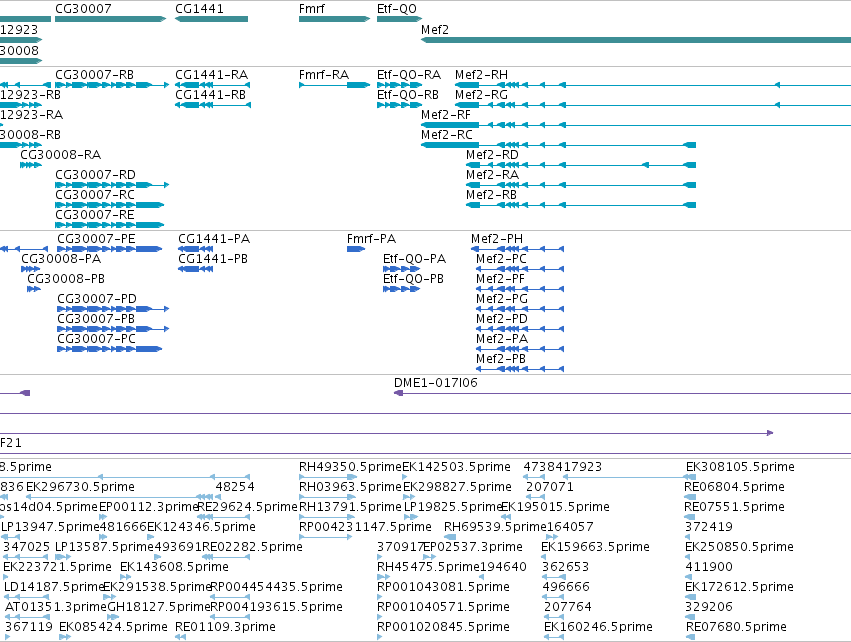851x642 pixels.
Task: Select the RH49350.5prime EST label
Action: click(x=350, y=467)
